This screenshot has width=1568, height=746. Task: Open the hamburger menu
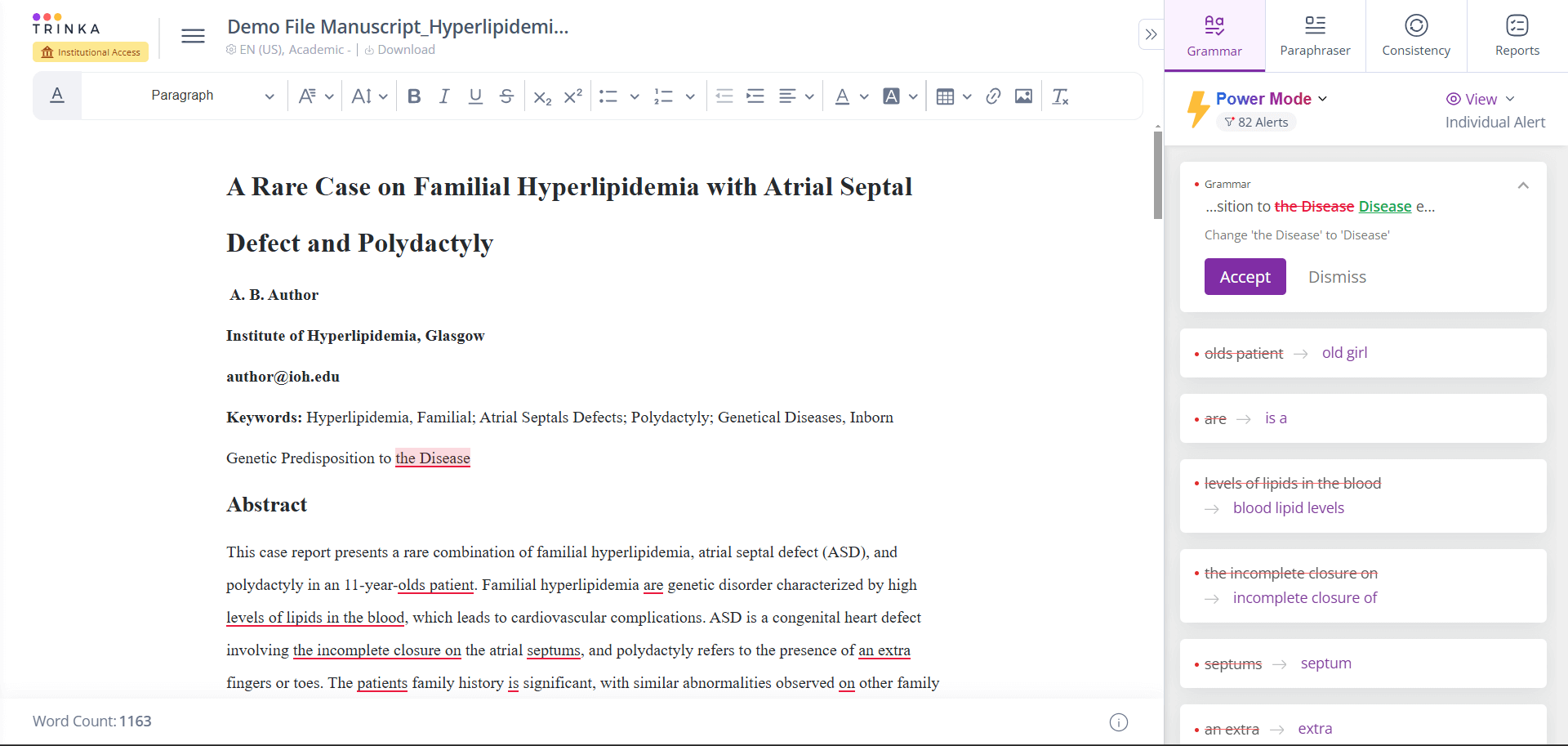click(x=193, y=36)
